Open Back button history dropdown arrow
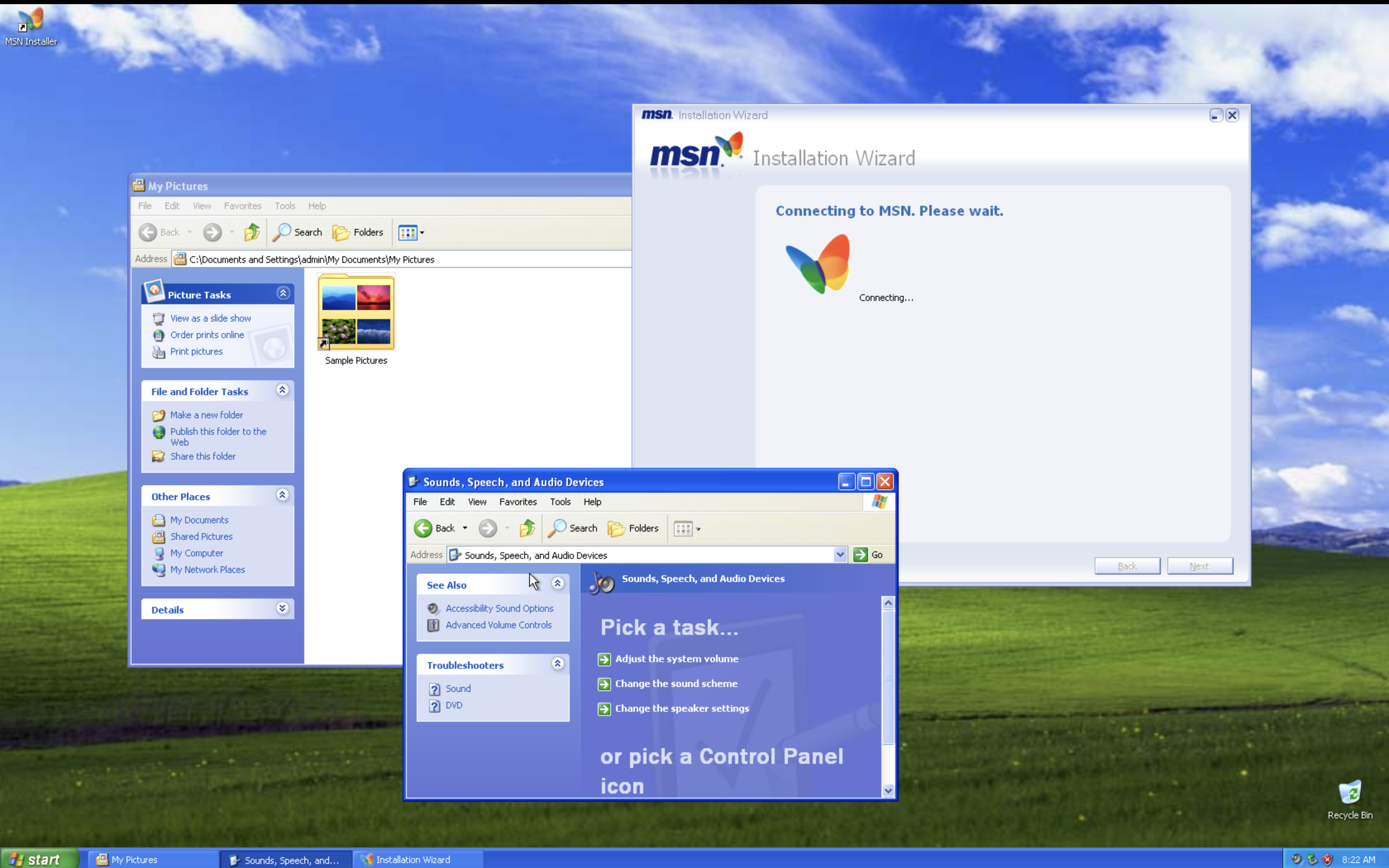 pyautogui.click(x=465, y=528)
